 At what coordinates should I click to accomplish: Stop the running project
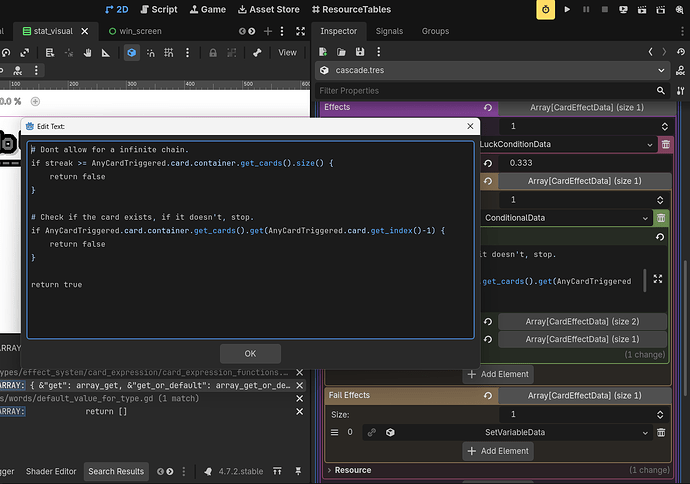tap(605, 9)
